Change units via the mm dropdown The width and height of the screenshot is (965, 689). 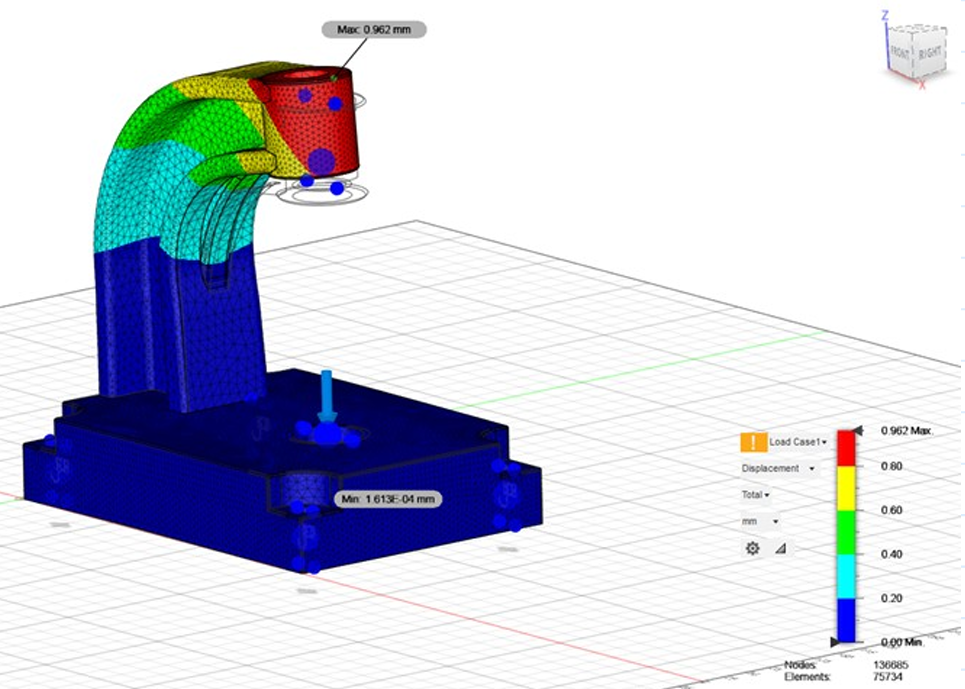pyautogui.click(x=760, y=521)
